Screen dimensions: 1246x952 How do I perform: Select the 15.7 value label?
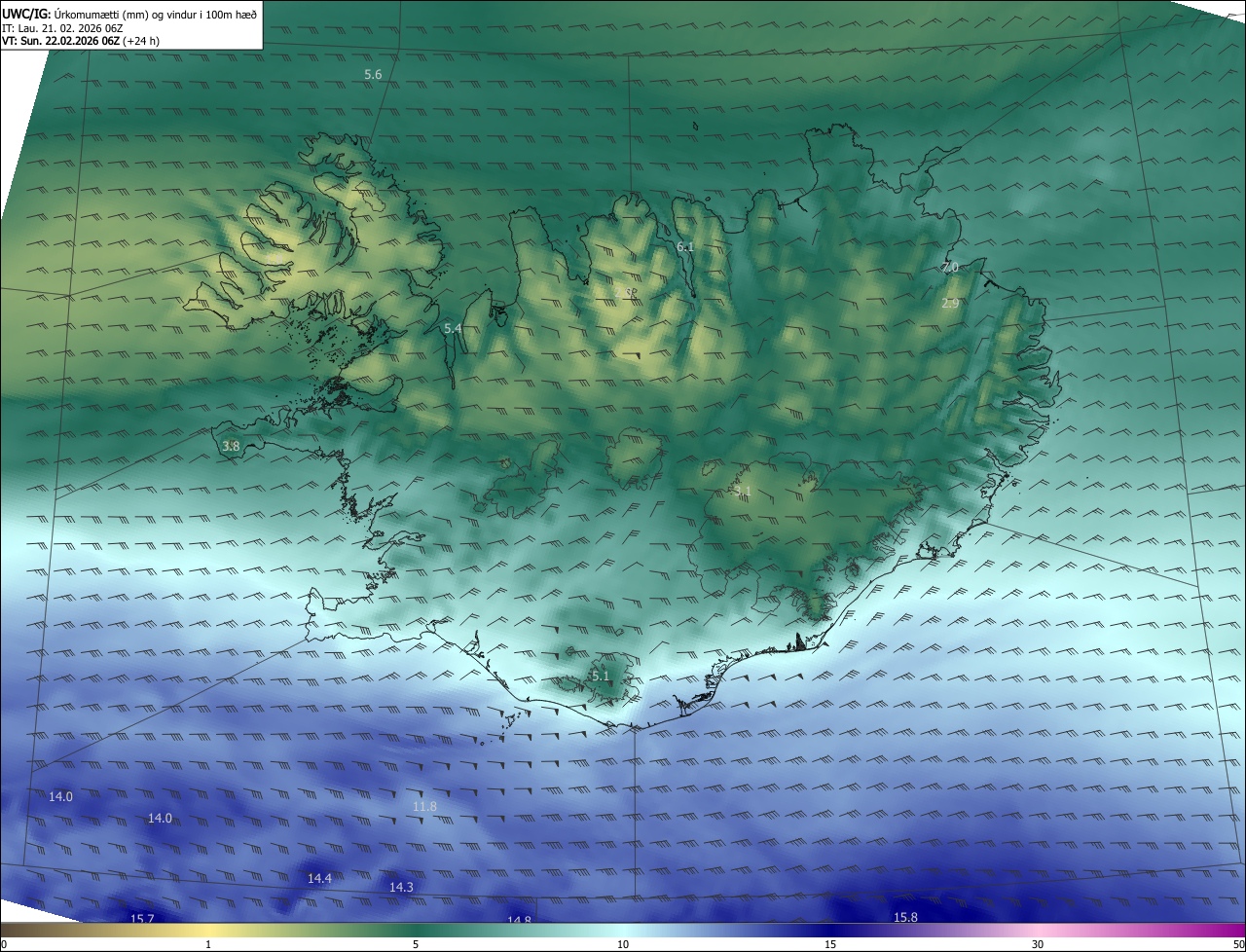click(x=142, y=918)
